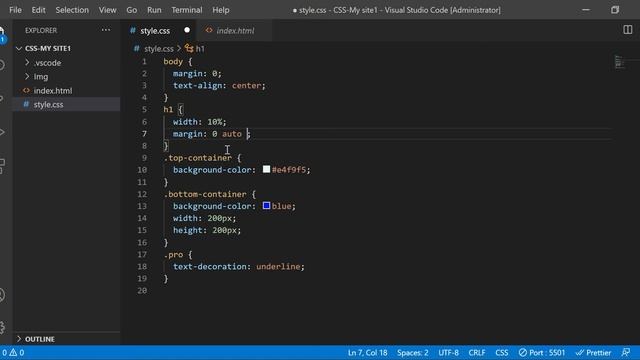Select the style.css editor tab
This screenshot has width=640, height=360.
pos(160,30)
